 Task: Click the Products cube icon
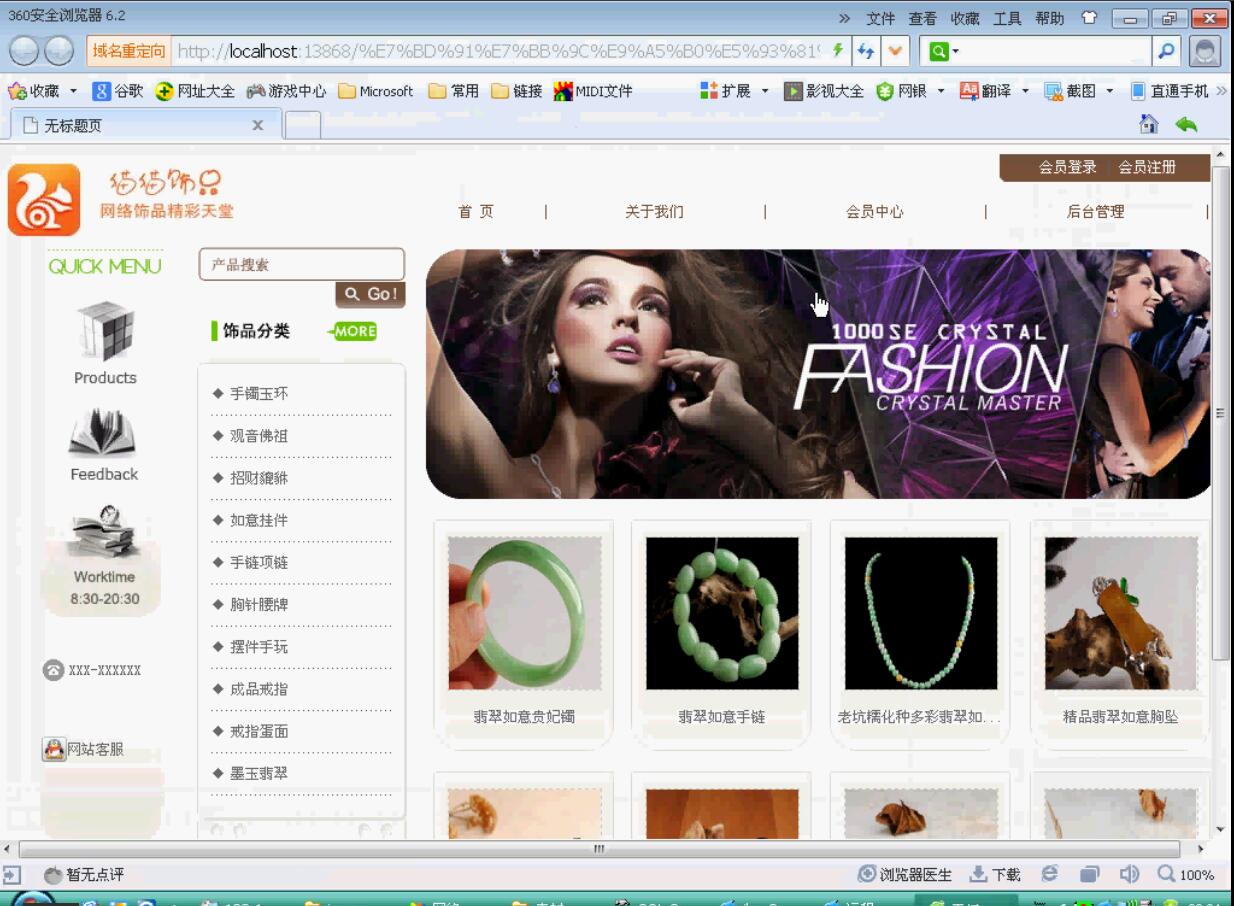(105, 331)
